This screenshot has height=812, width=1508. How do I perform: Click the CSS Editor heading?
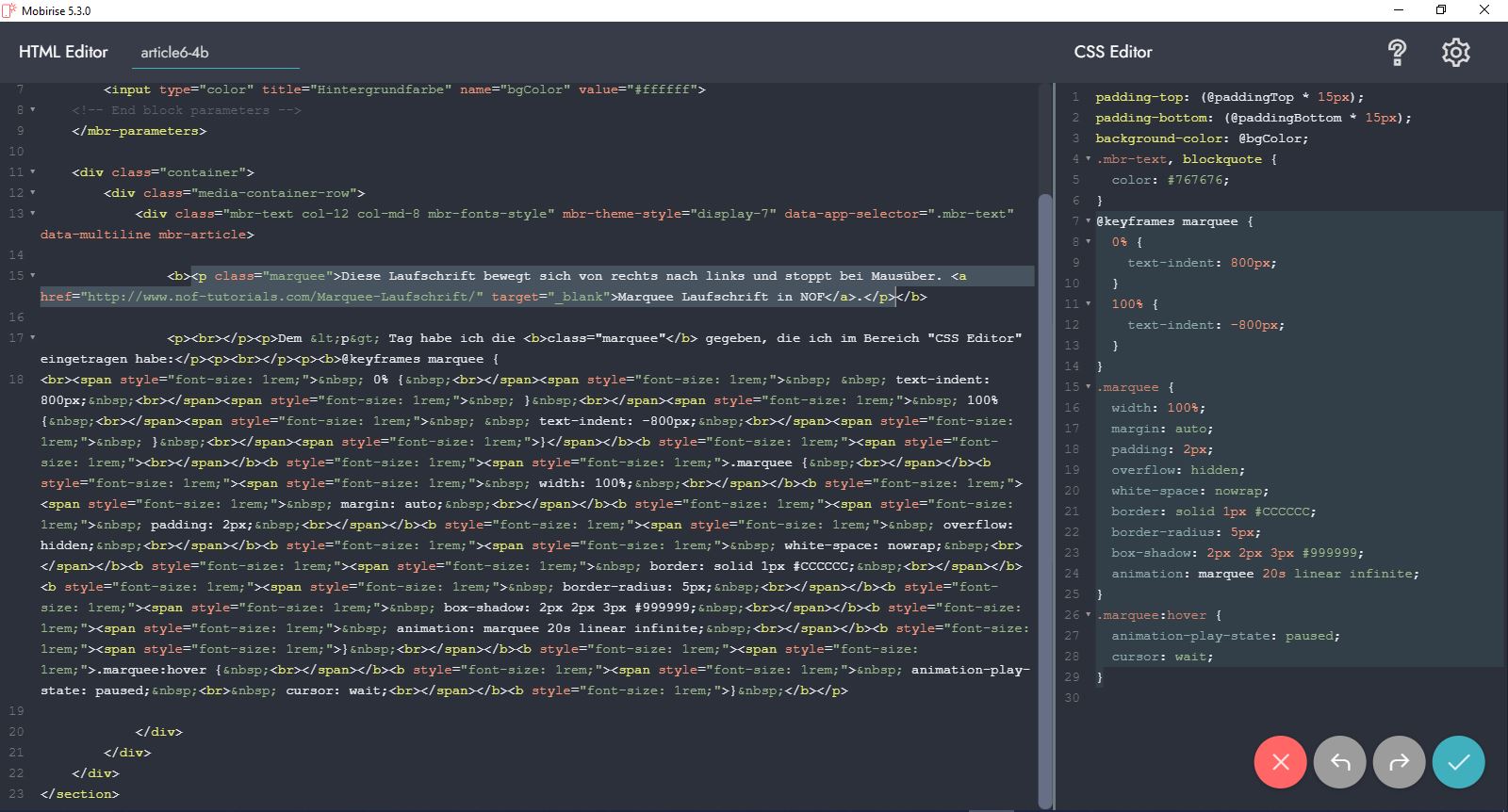click(1112, 52)
